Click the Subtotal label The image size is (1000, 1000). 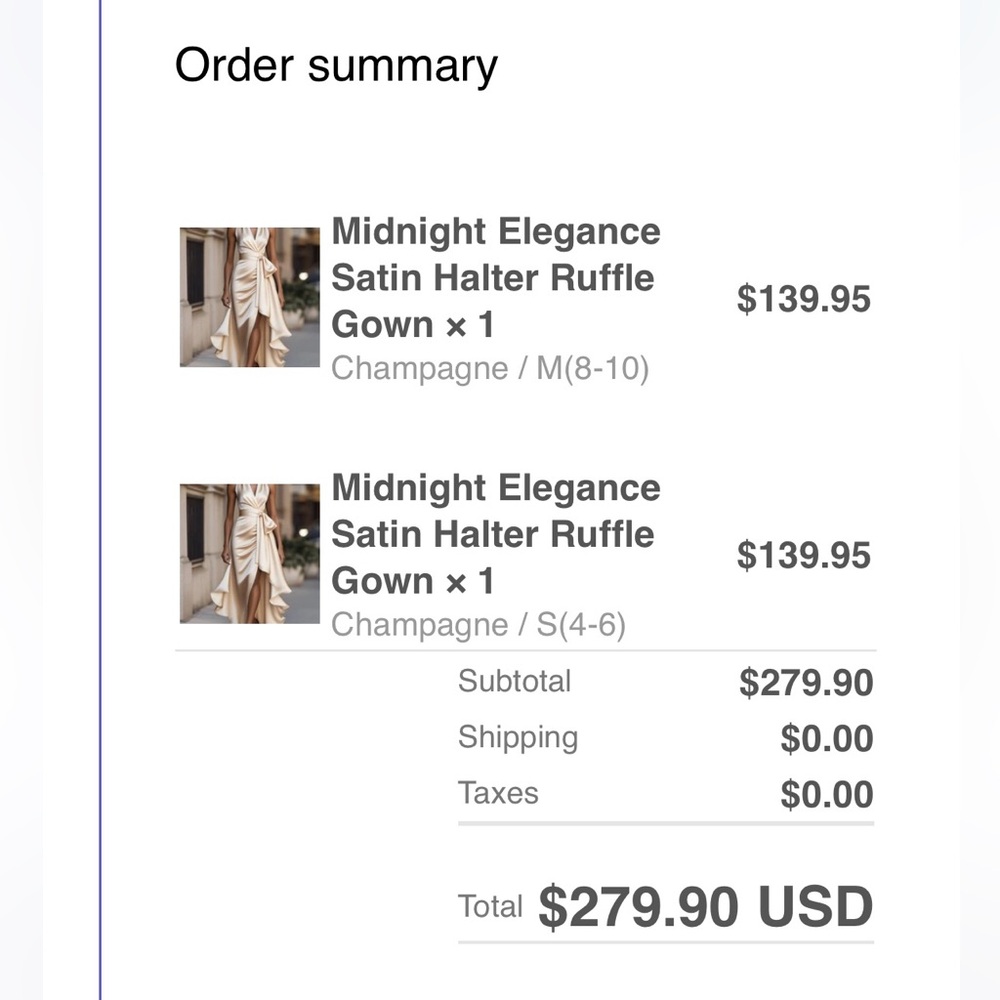(x=514, y=681)
